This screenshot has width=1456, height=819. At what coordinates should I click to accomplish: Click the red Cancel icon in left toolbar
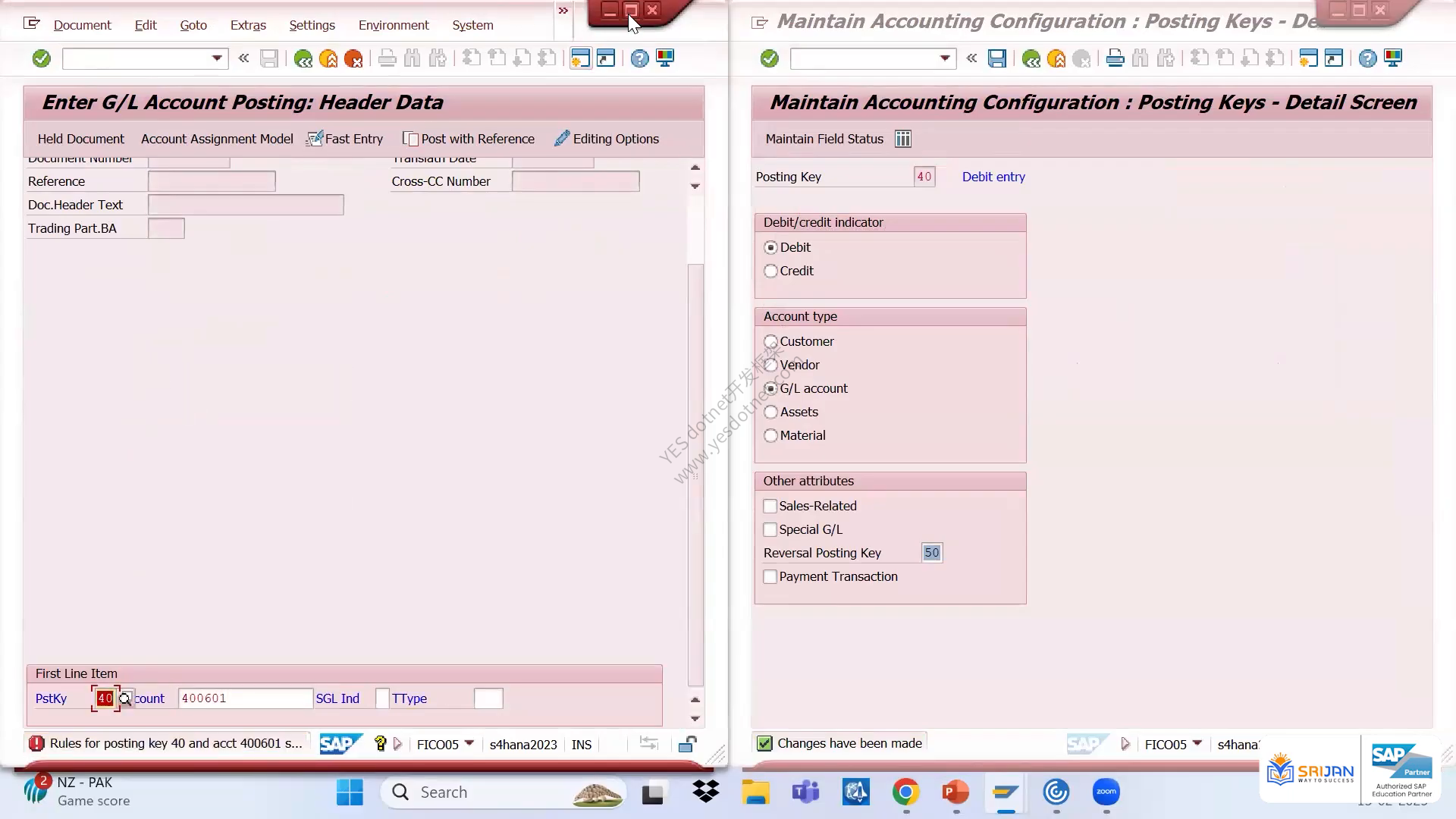click(353, 58)
